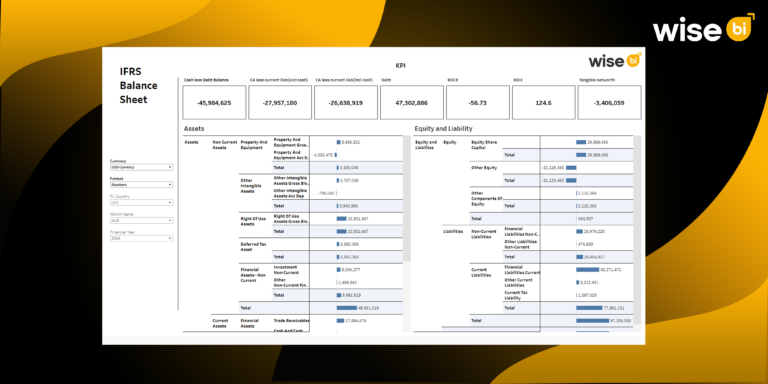Click the "Equity and Liability" section heading

[443, 128]
